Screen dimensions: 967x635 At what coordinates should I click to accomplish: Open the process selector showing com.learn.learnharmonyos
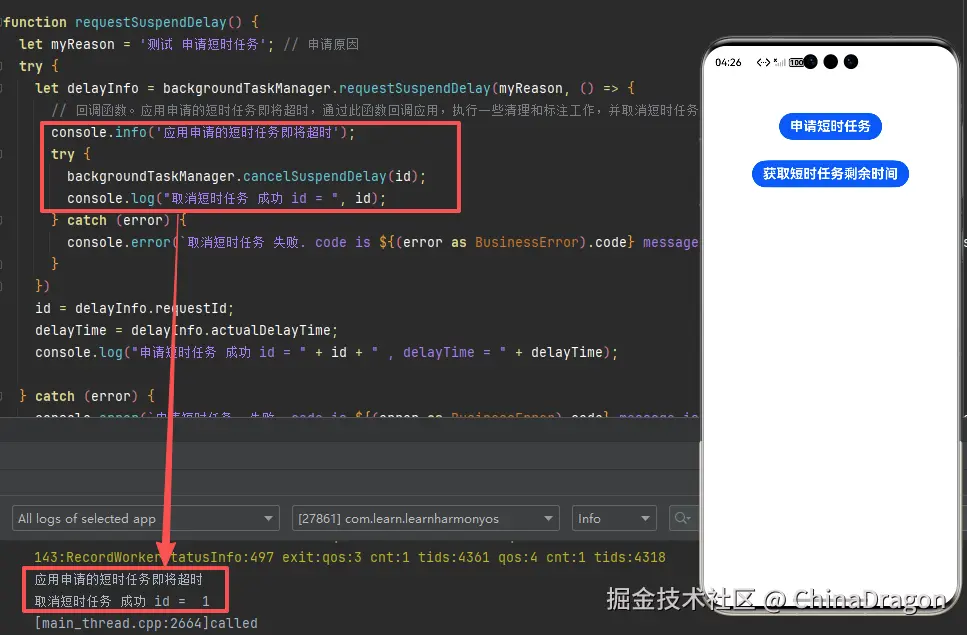coord(424,518)
